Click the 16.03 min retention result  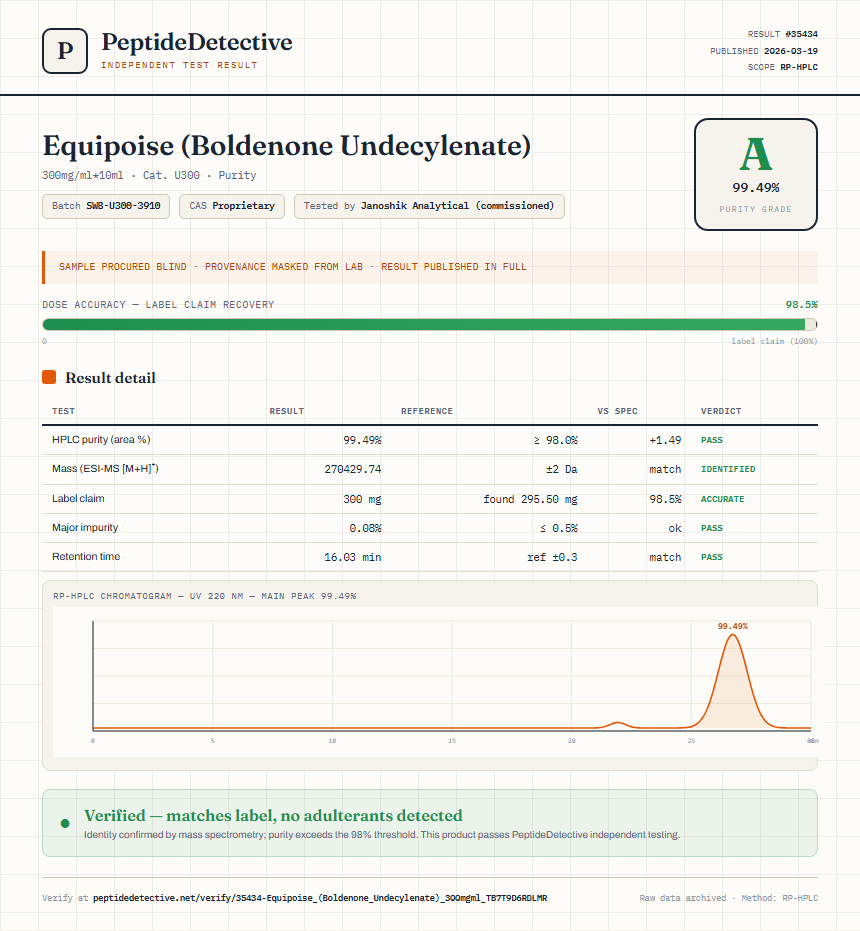[353, 557]
